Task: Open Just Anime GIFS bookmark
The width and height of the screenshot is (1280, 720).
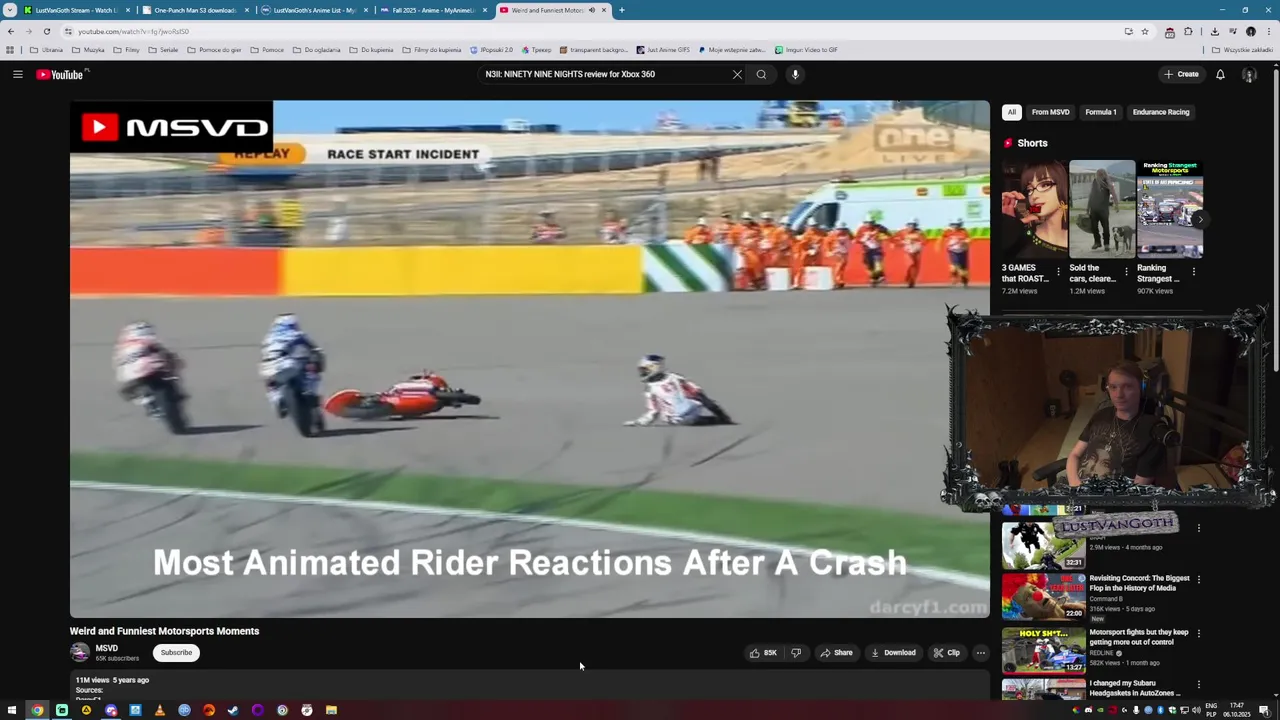Action: (x=663, y=49)
